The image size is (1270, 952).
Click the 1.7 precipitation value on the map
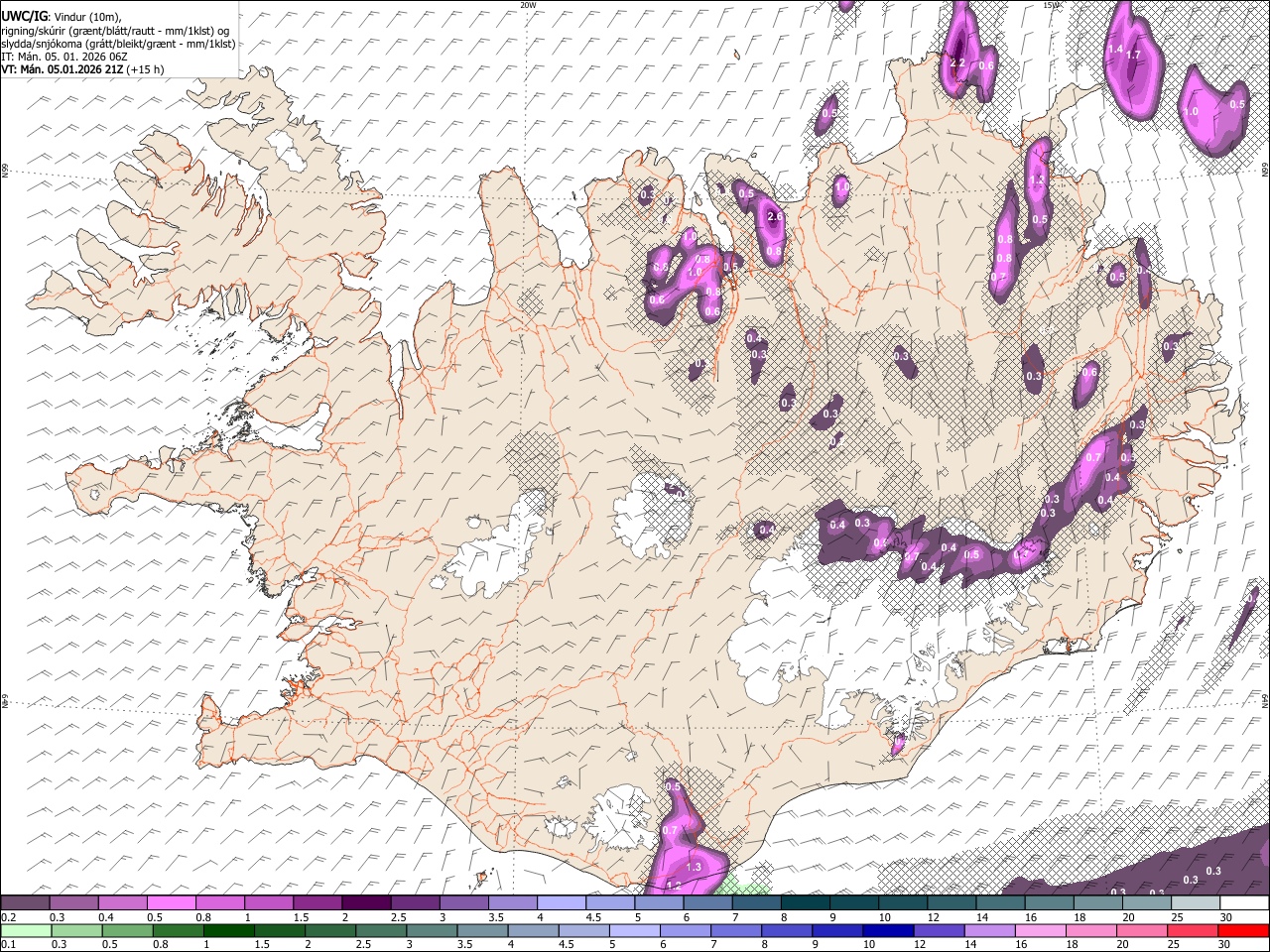click(1133, 56)
